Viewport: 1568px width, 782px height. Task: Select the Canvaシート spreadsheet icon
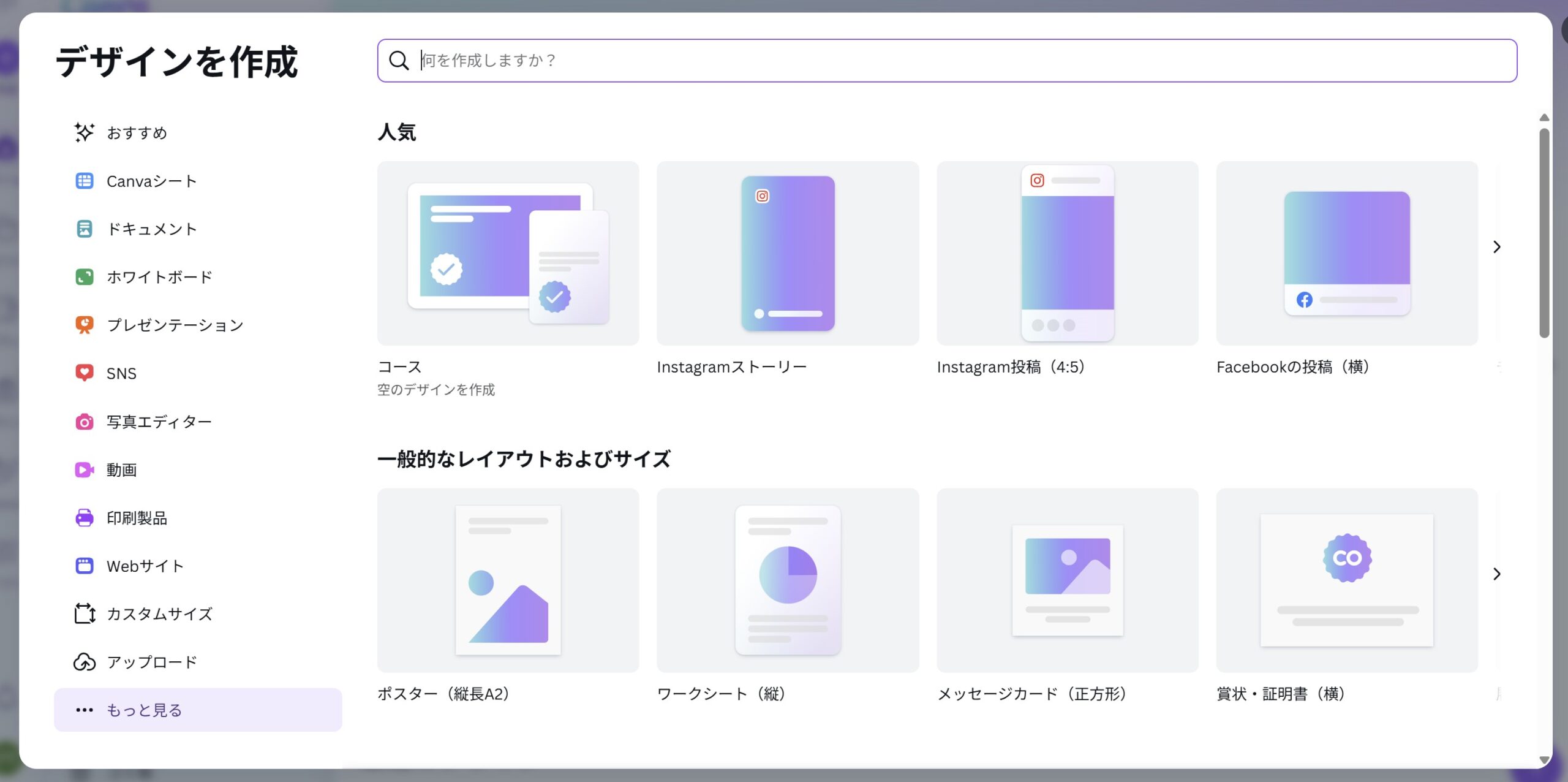tap(85, 181)
